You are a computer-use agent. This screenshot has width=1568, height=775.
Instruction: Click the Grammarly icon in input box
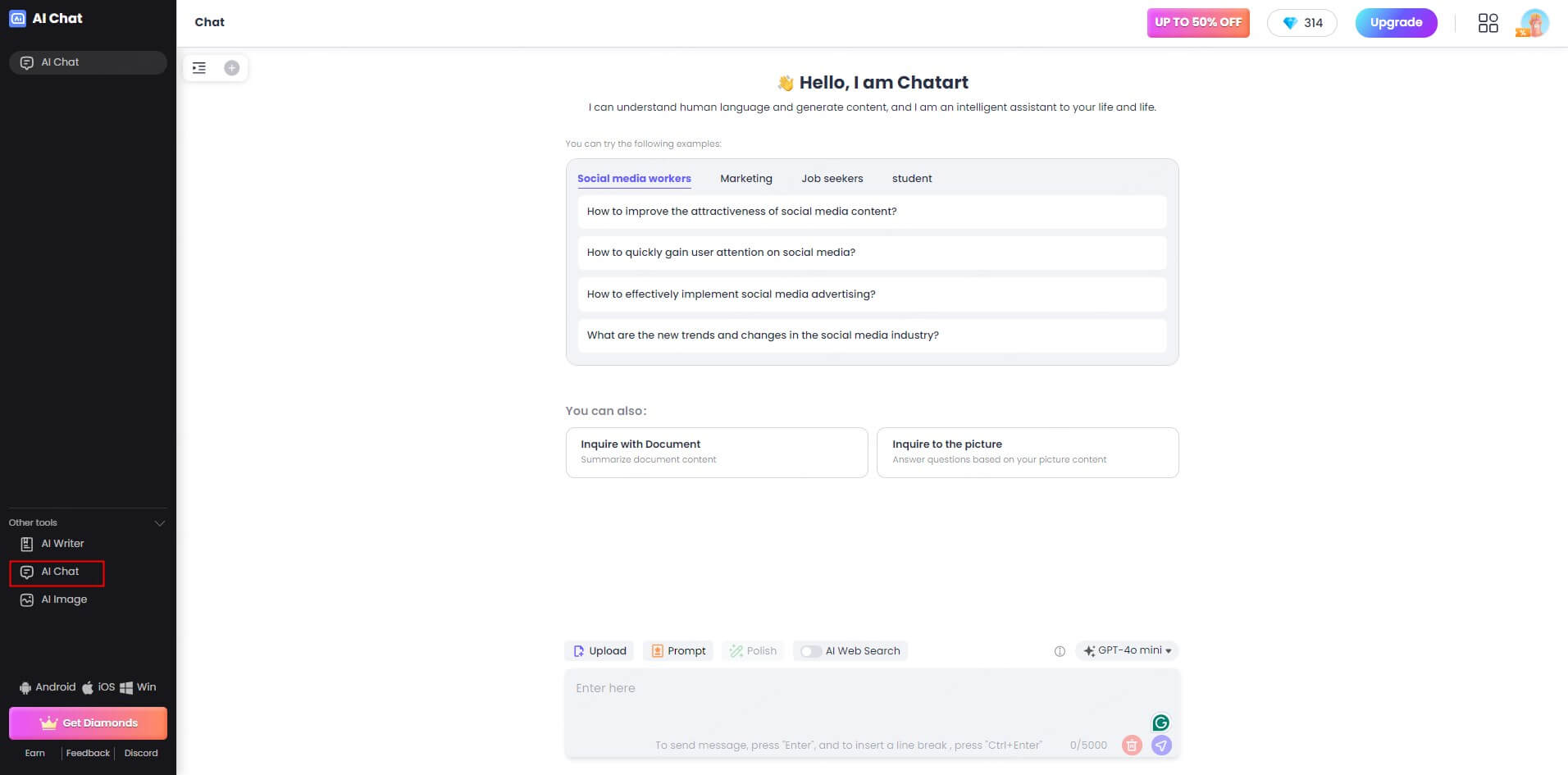point(1160,723)
